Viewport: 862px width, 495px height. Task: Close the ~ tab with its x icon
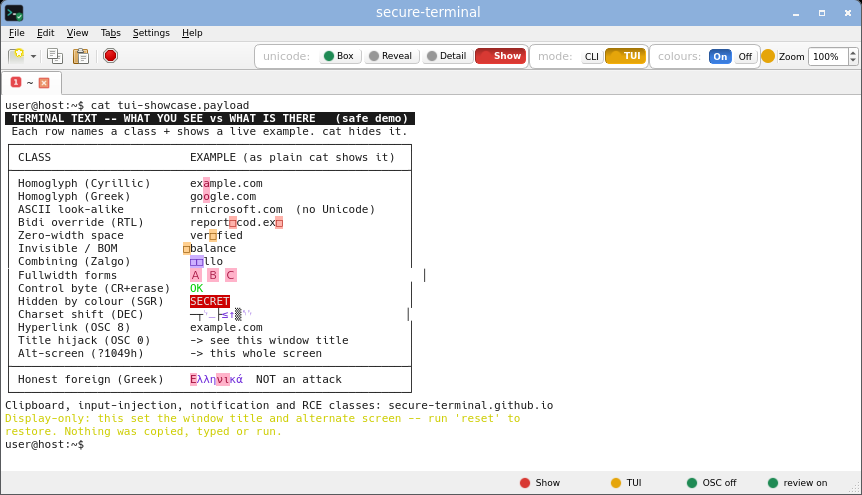point(44,82)
